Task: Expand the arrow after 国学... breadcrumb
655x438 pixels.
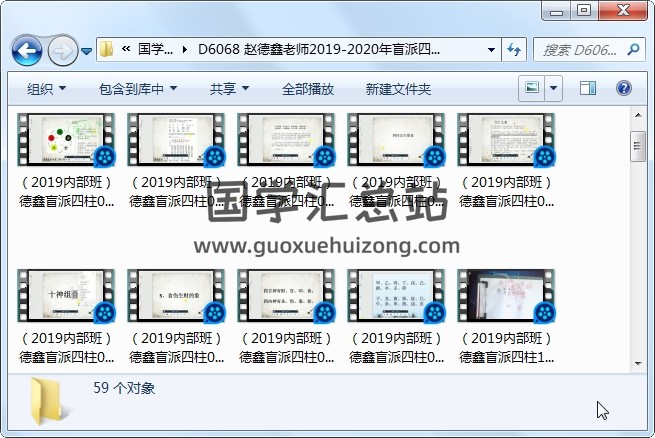Action: (x=185, y=50)
